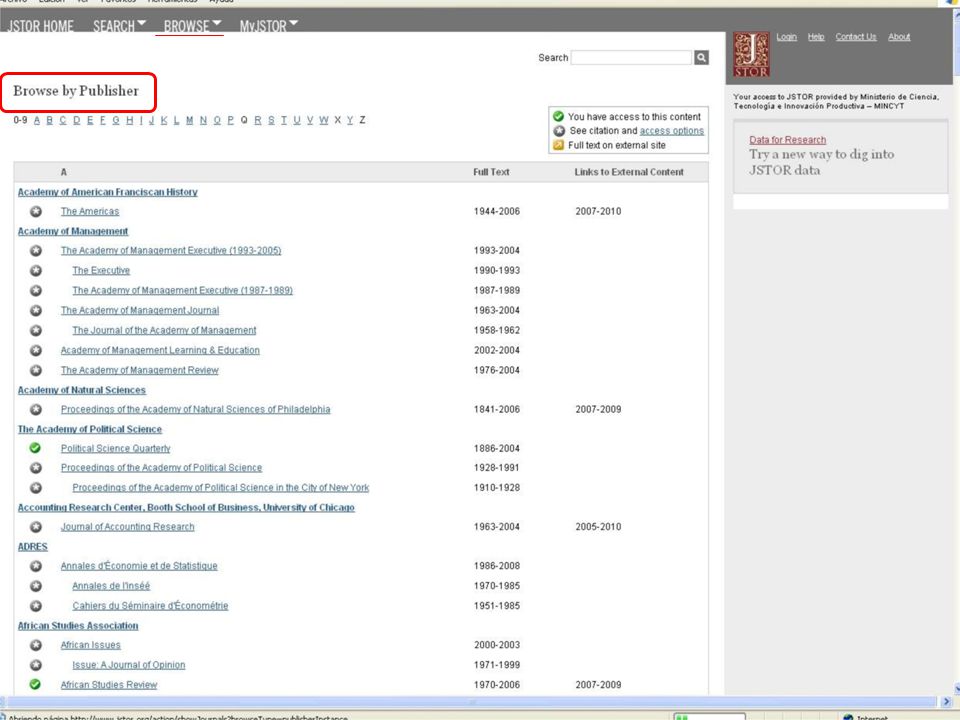Image resolution: width=960 pixels, height=720 pixels.
Task: Click the citation icon beside Annales de l'Insee
Action: pyautogui.click(x=36, y=586)
